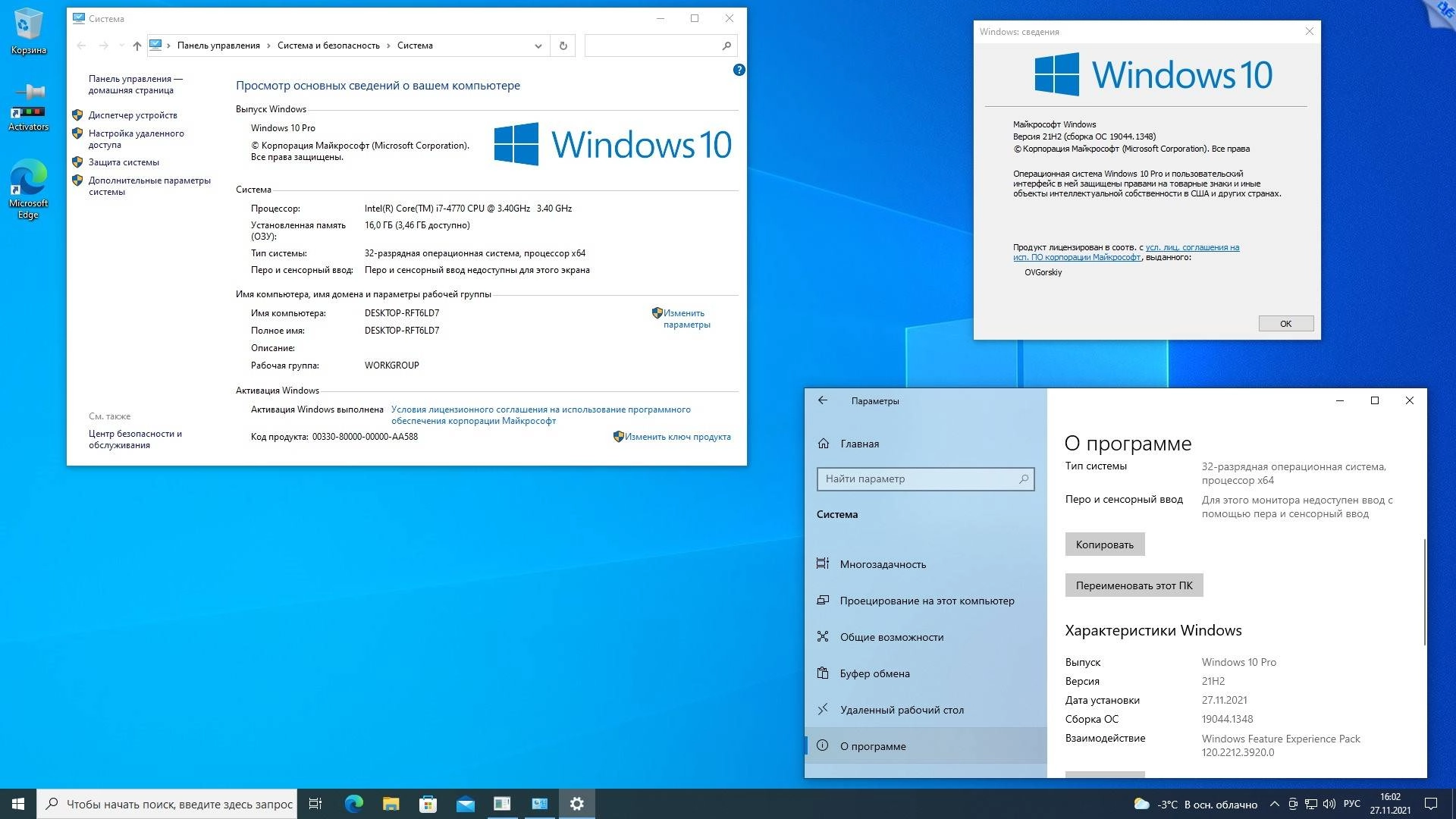Expand the breadcrumb arrow after Система и безопасность

pyautogui.click(x=389, y=45)
